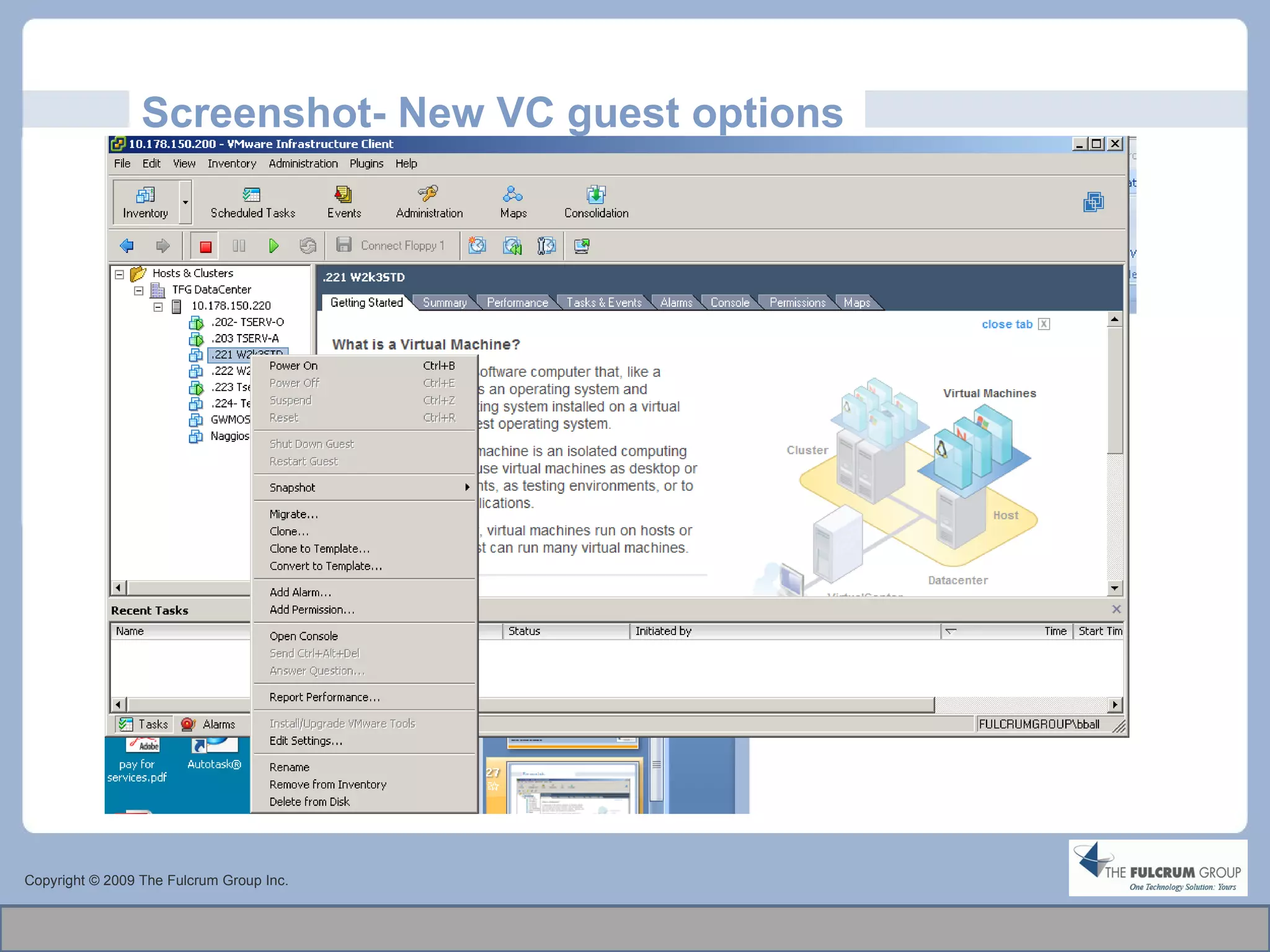Close the Recent Tasks panel
Image resolution: width=1270 pixels, height=952 pixels.
pos(1116,609)
